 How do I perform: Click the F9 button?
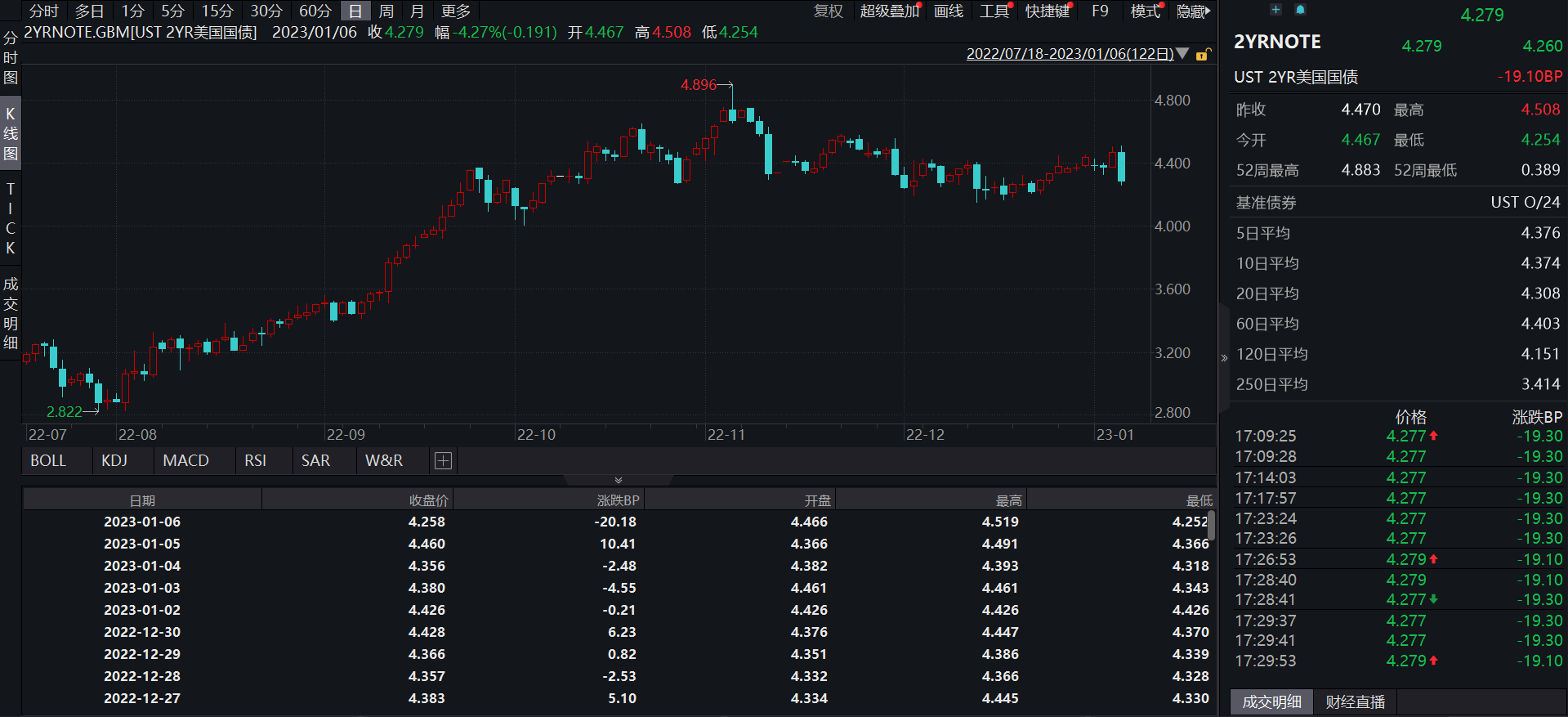pyautogui.click(x=1100, y=11)
